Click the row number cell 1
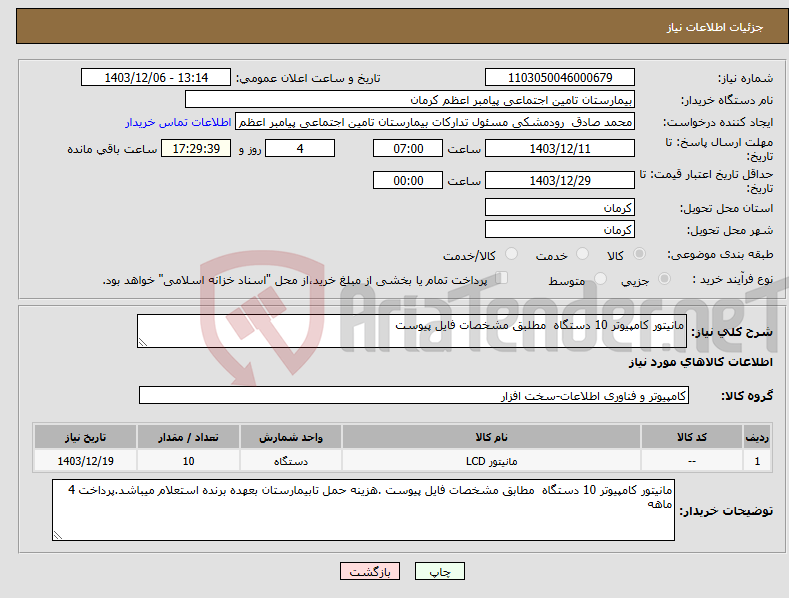789x598 pixels. tap(757, 461)
